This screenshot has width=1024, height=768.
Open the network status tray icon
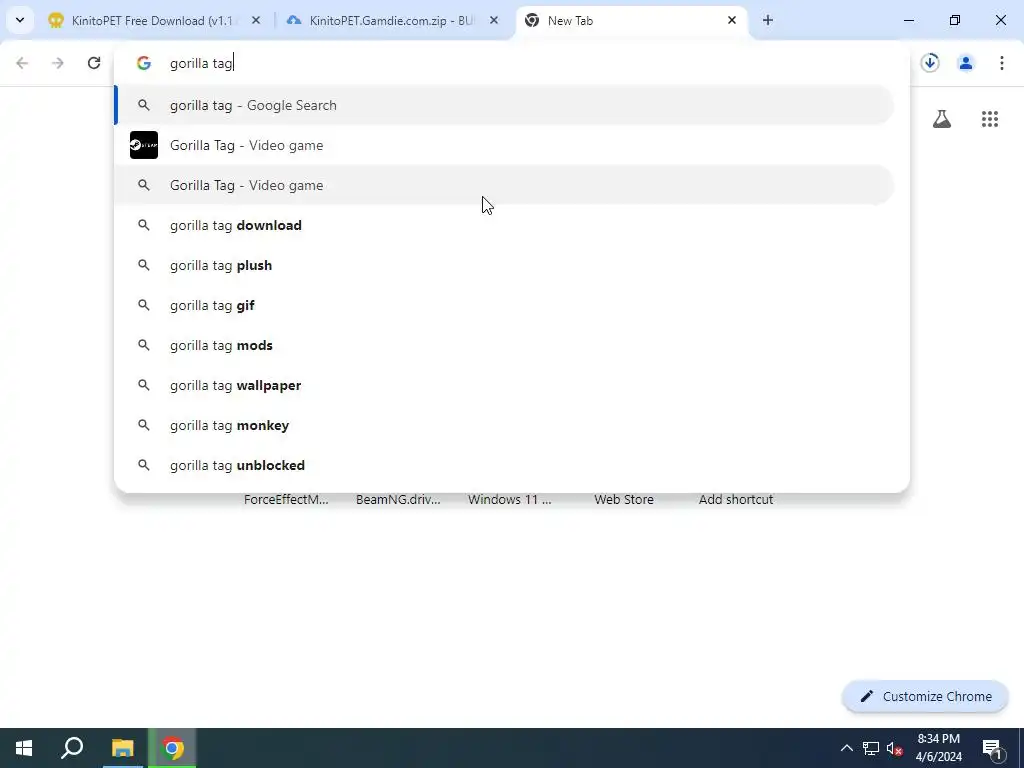871,748
